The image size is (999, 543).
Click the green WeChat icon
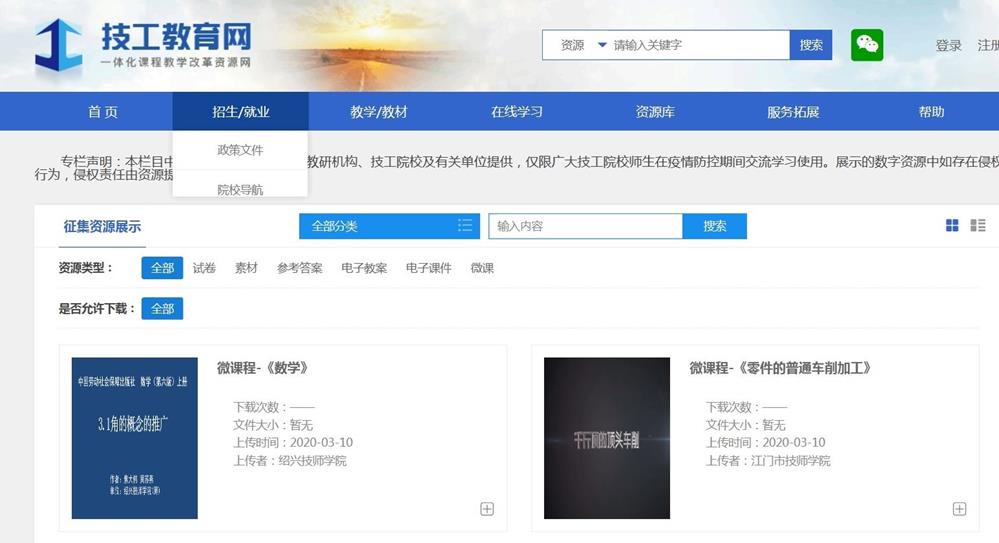tap(867, 45)
